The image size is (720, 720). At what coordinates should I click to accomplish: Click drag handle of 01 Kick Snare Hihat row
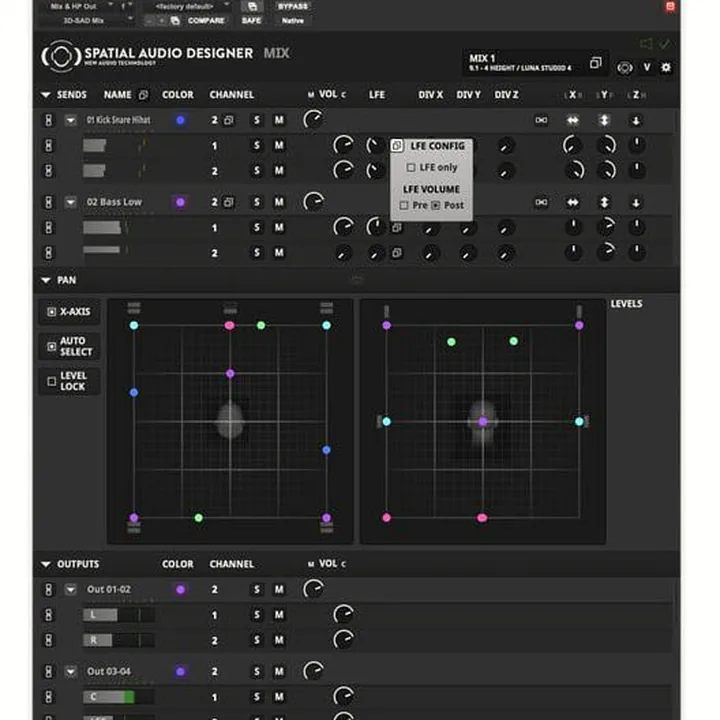pos(48,120)
